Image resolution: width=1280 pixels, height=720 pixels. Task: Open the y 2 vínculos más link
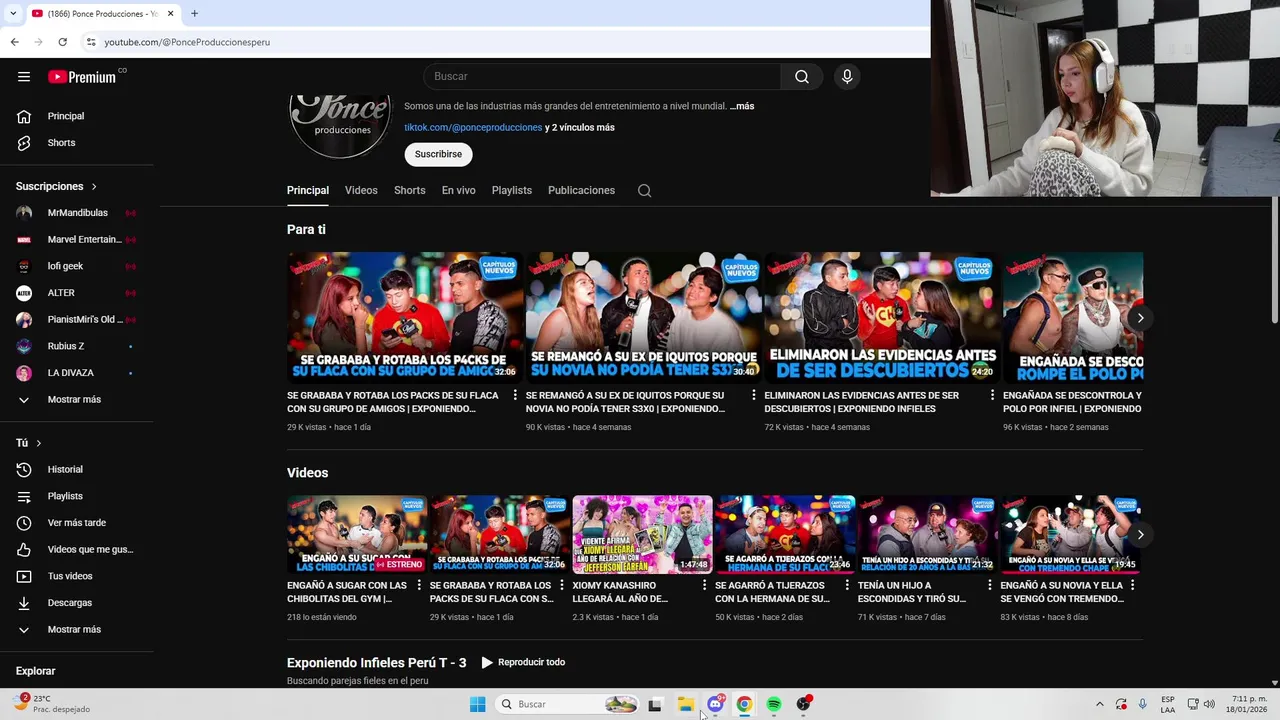coord(580,128)
